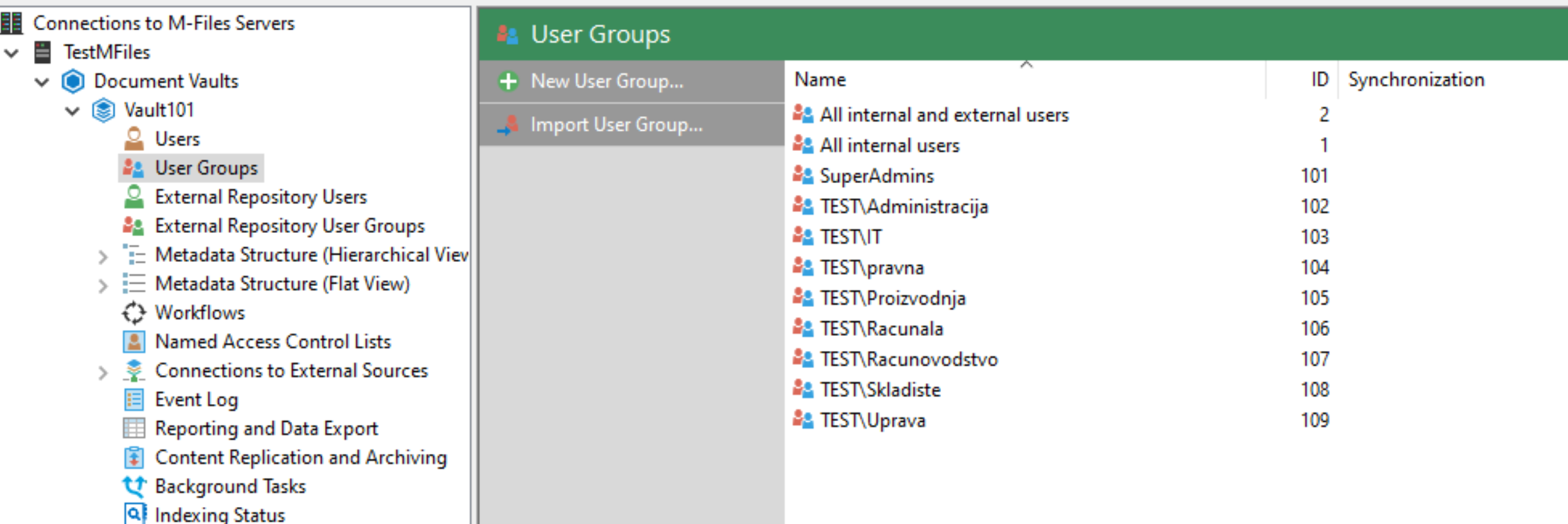Select External Repository User Groups label
This screenshot has width=1568, height=524.
[x=290, y=226]
